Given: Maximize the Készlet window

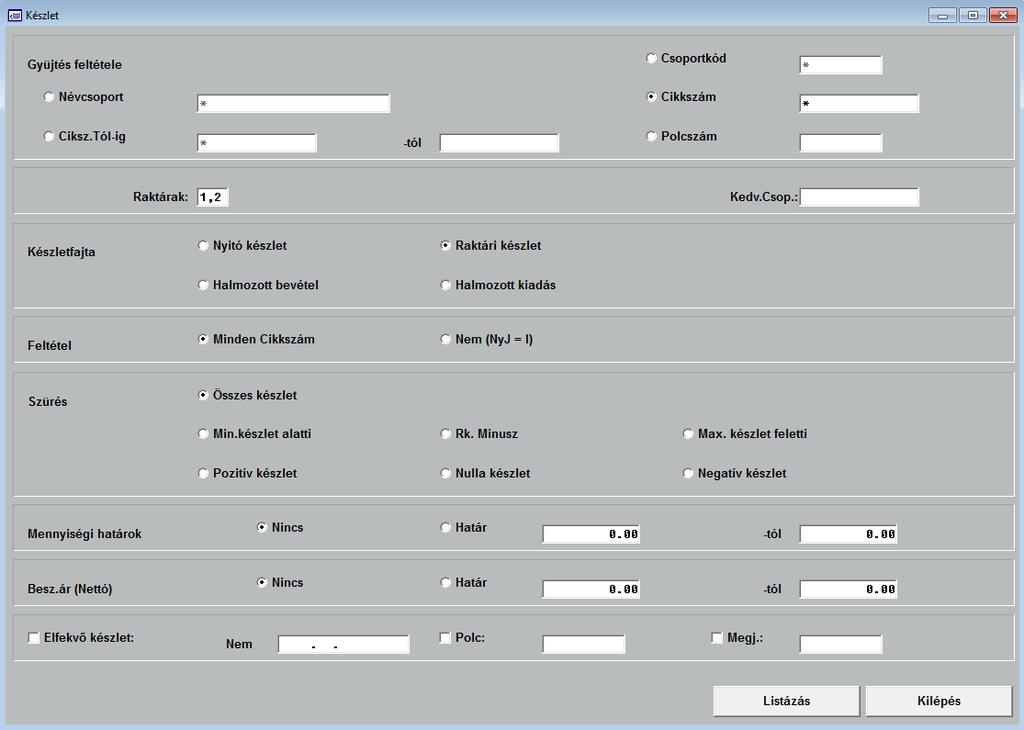Looking at the screenshot, I should coord(973,15).
